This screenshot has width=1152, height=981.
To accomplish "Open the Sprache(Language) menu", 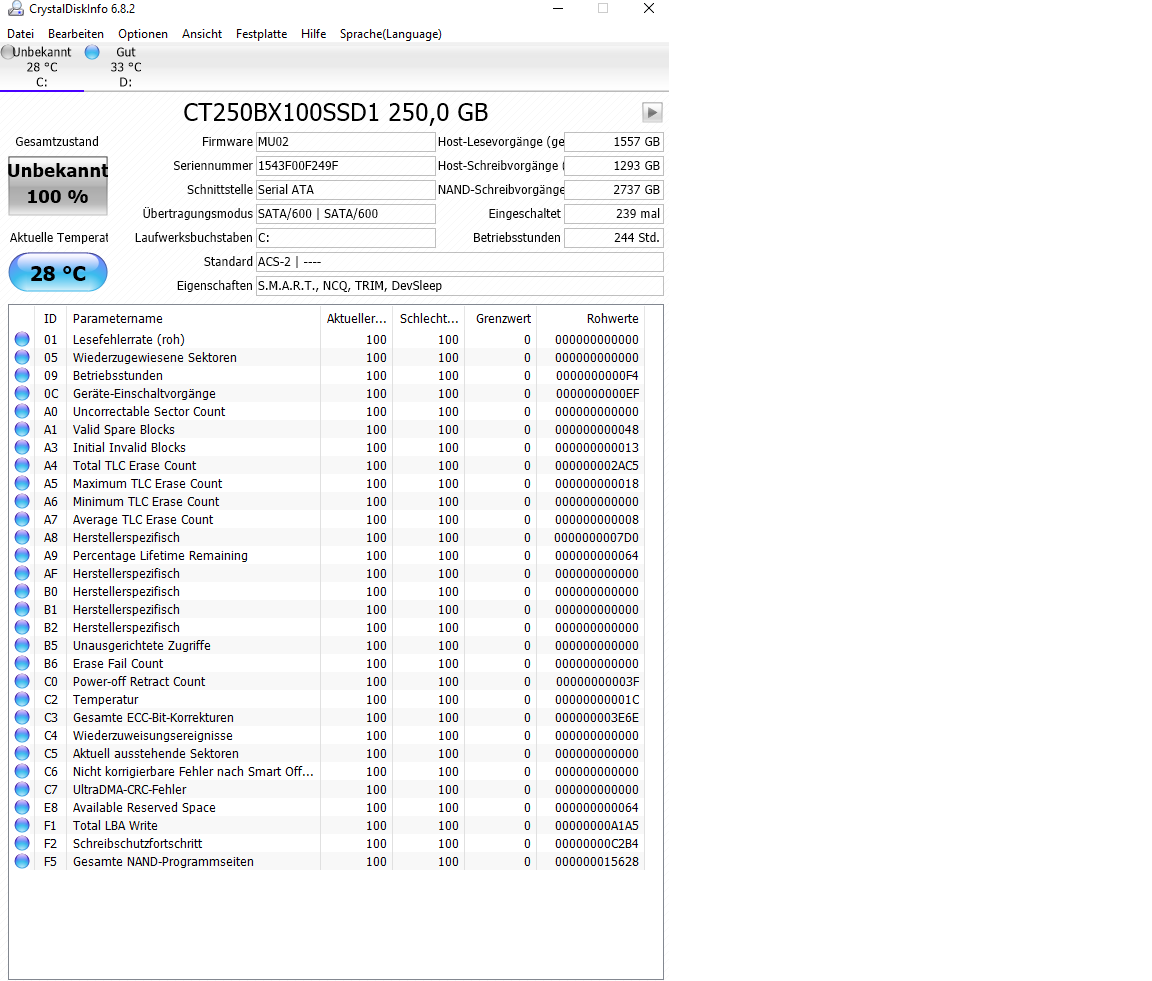I will click(x=391, y=34).
